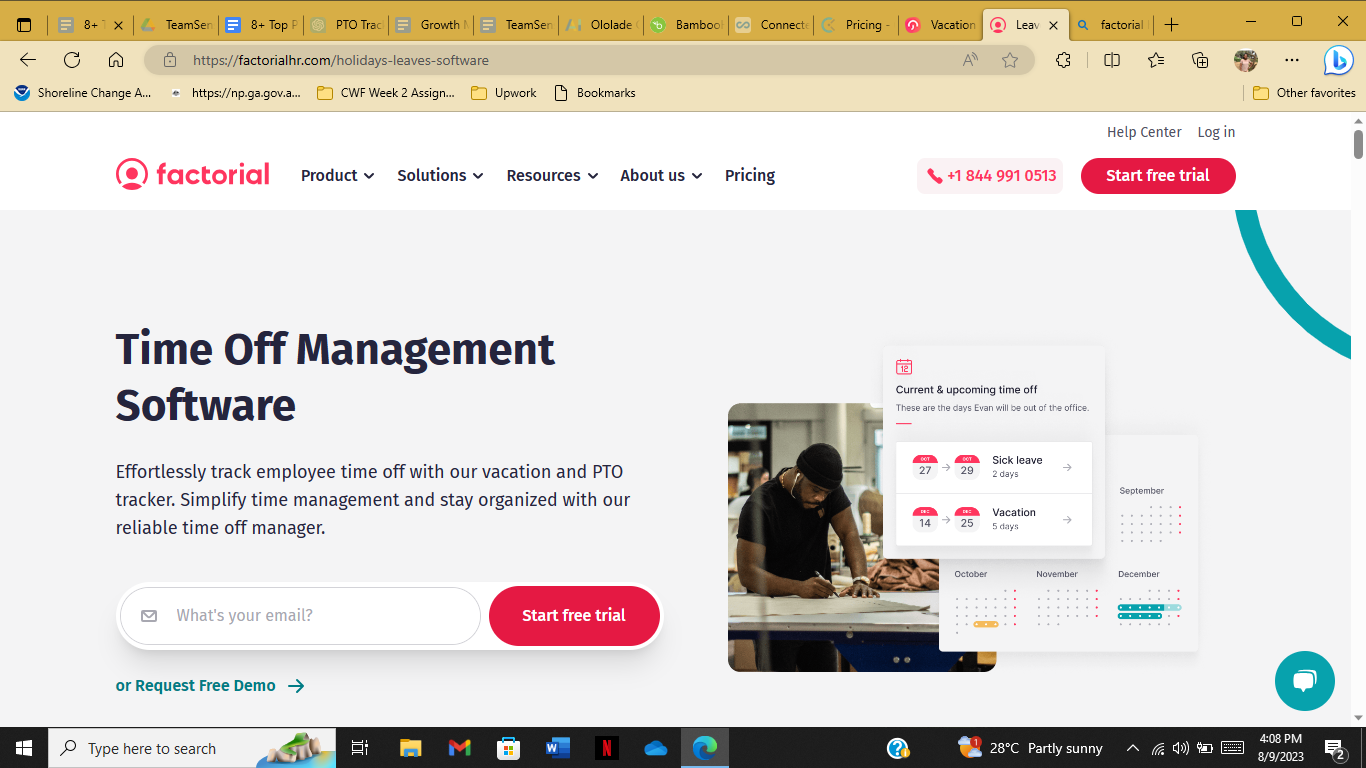1366x768 pixels.
Task: Open the Bookmarks folder in favorites bar
Action: click(595, 93)
